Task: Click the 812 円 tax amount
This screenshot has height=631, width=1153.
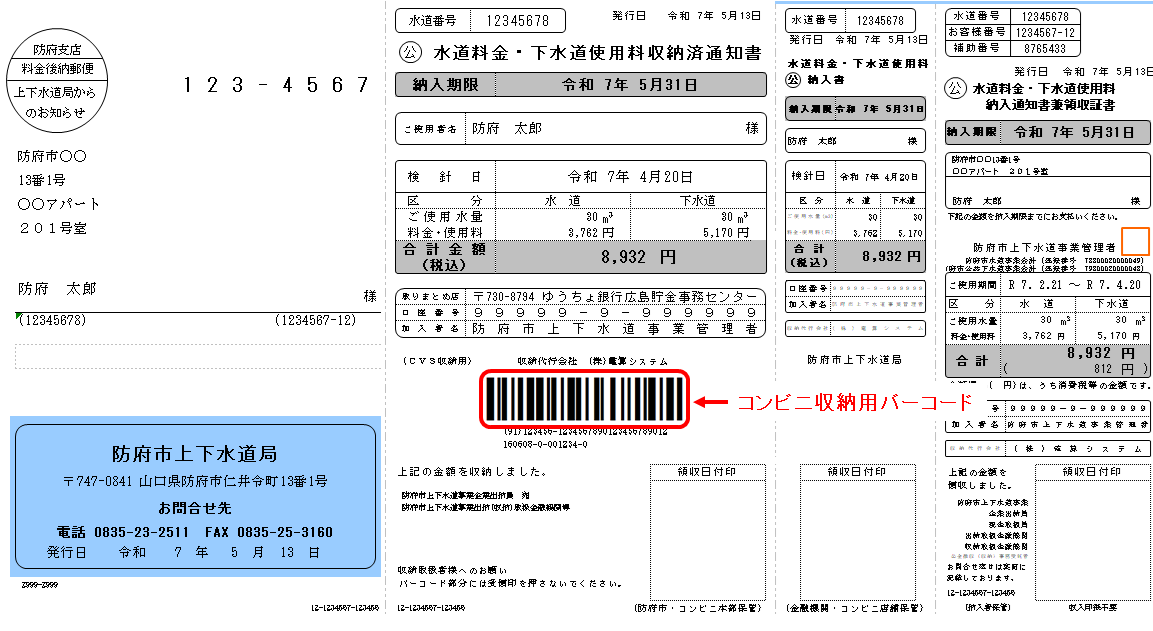Action: tap(1114, 368)
